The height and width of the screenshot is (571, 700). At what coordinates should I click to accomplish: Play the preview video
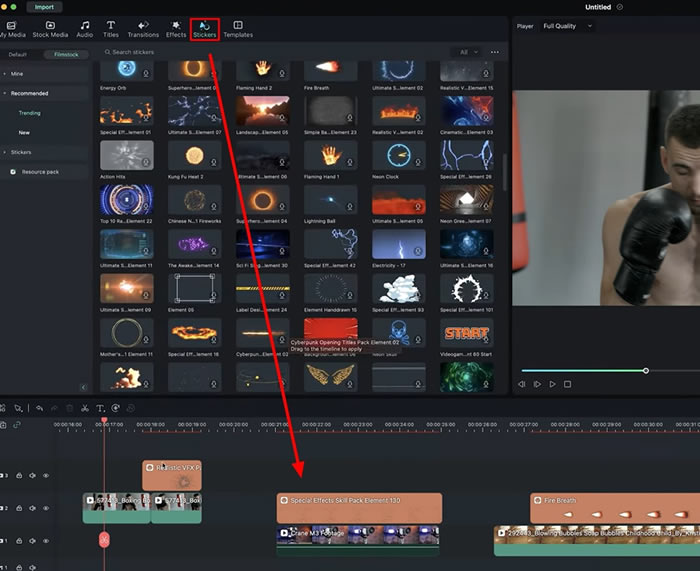pyautogui.click(x=552, y=384)
